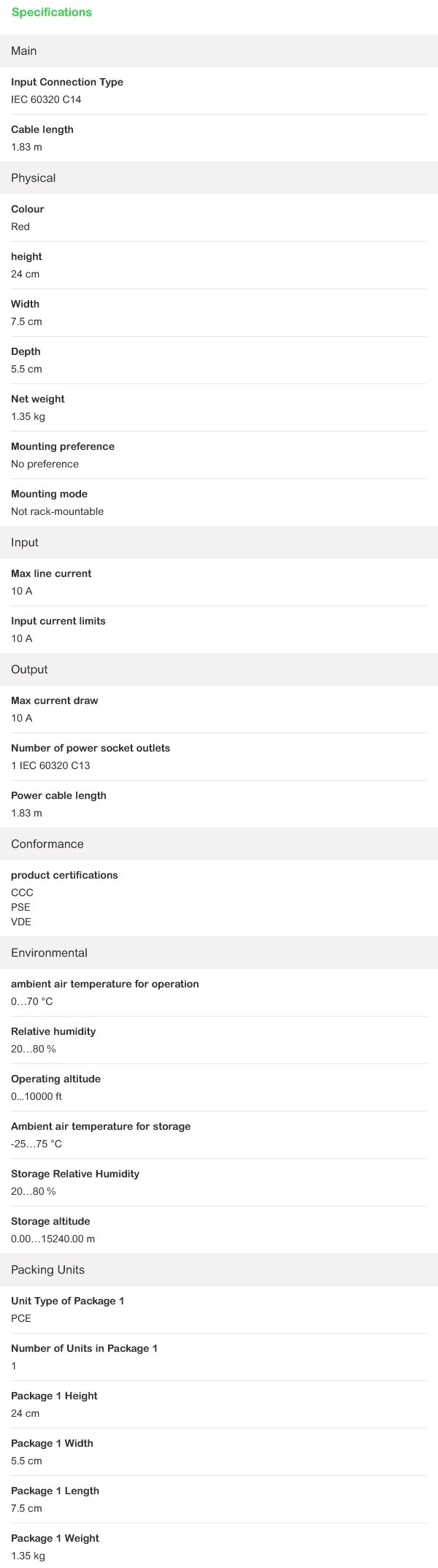Click the Net weight label

[38, 399]
